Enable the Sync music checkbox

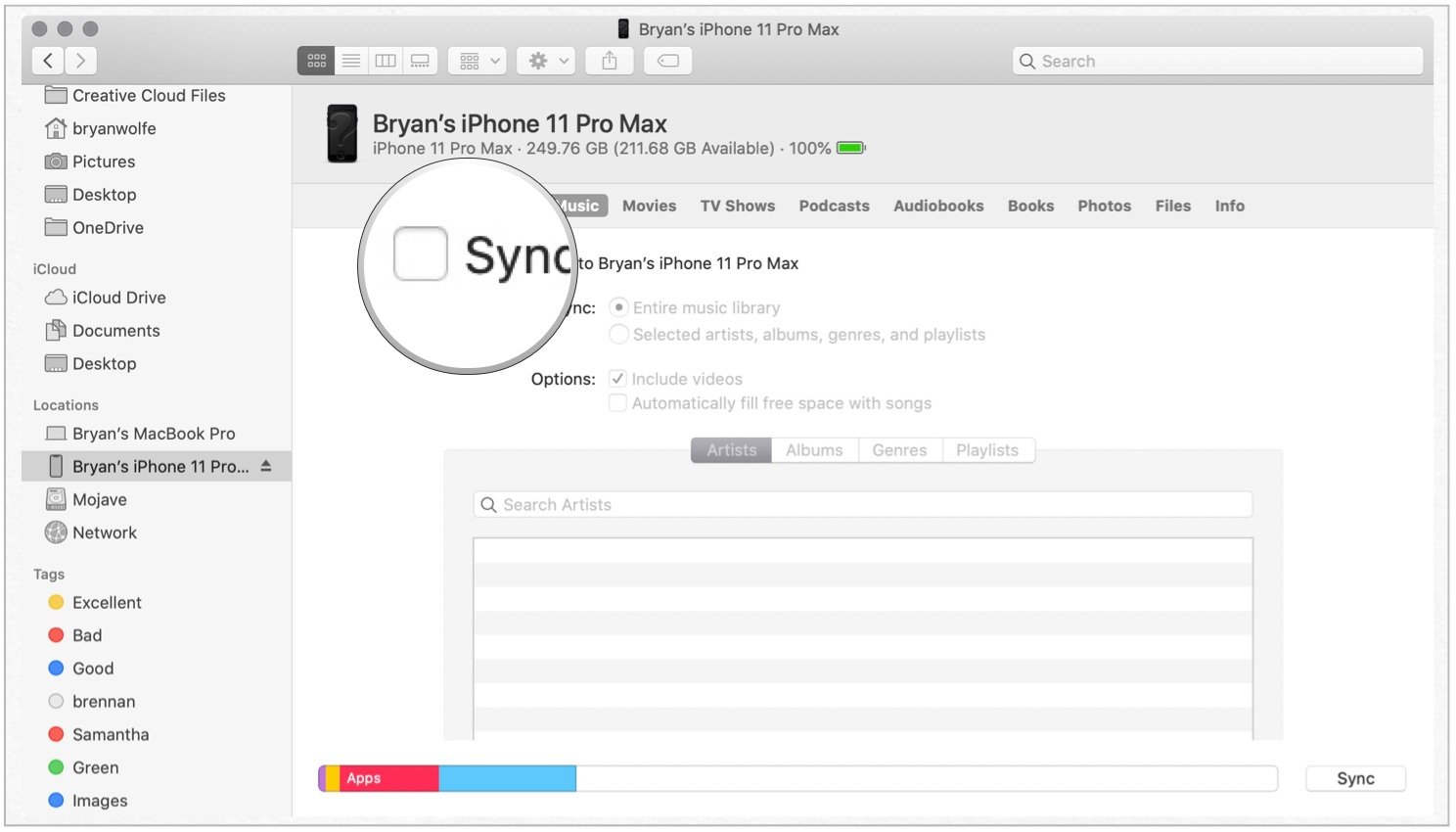[421, 254]
